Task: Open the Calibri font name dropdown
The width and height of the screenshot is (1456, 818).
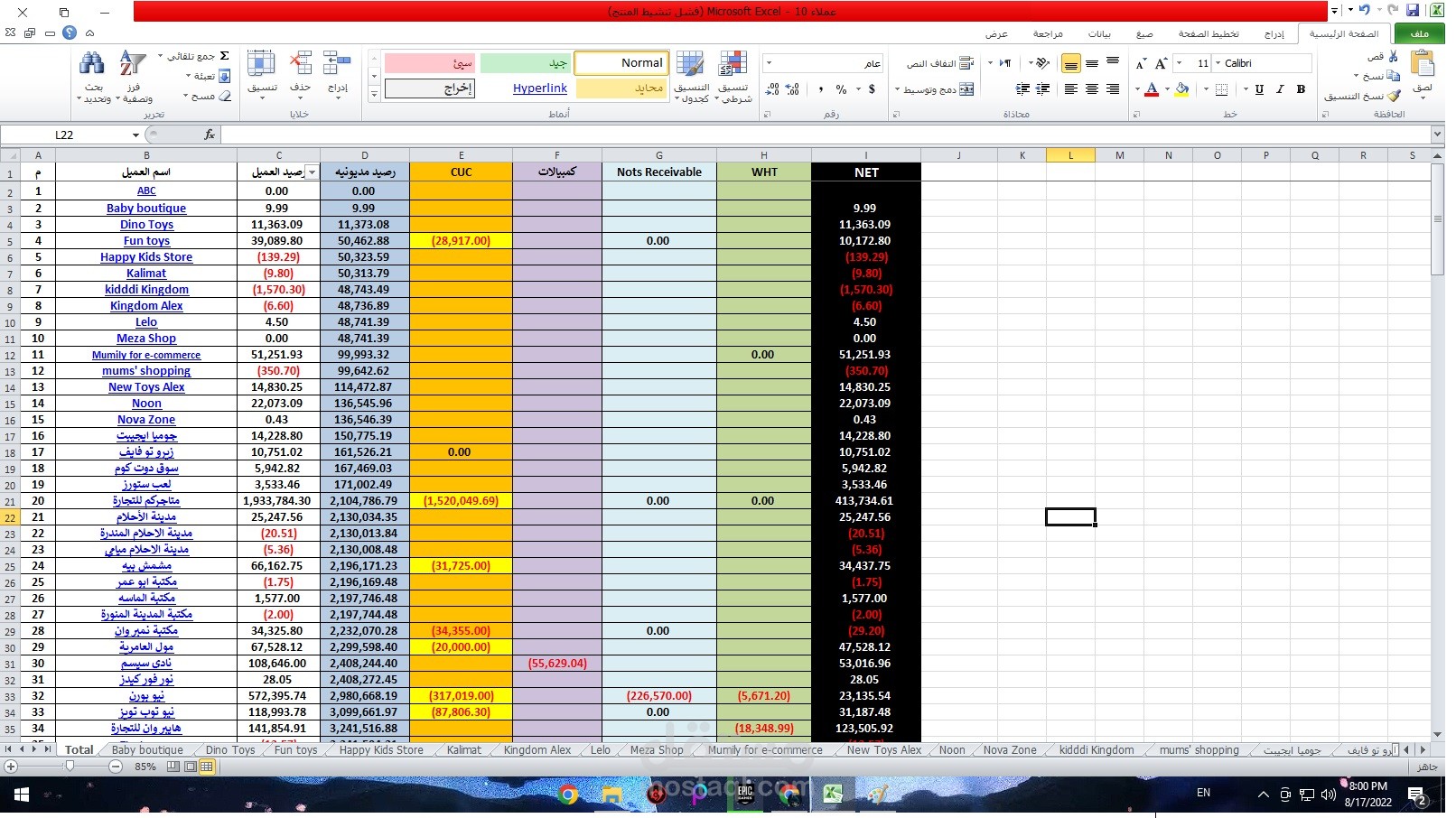Action: click(x=1218, y=63)
